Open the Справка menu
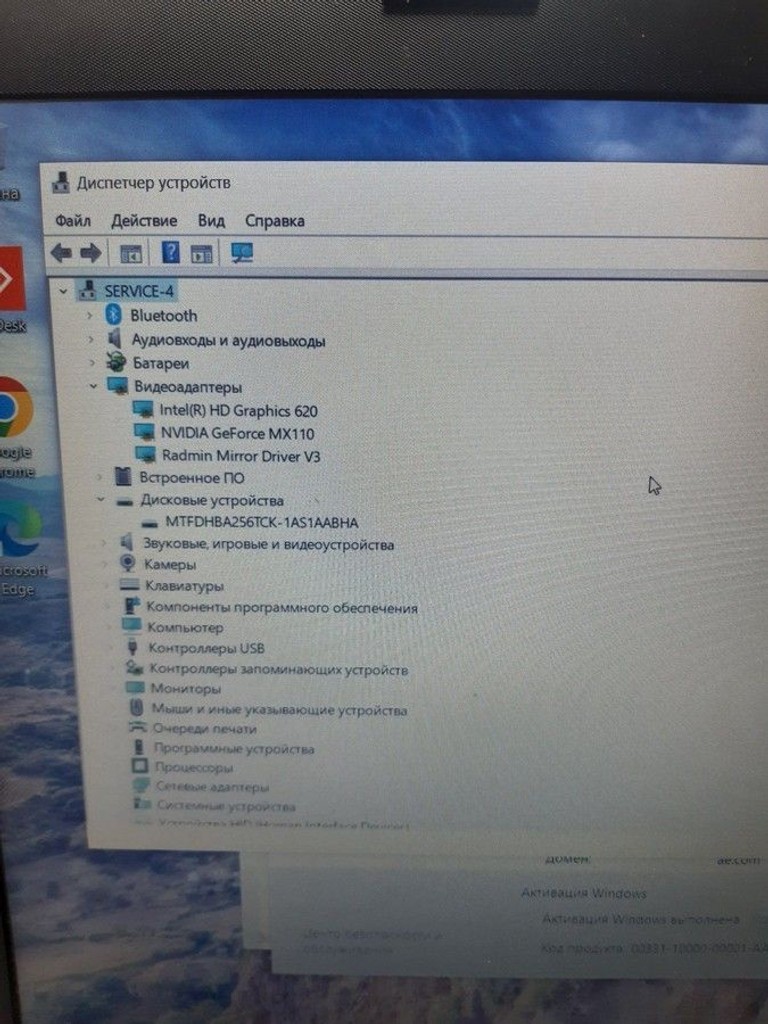The height and width of the screenshot is (1024, 768). (274, 221)
